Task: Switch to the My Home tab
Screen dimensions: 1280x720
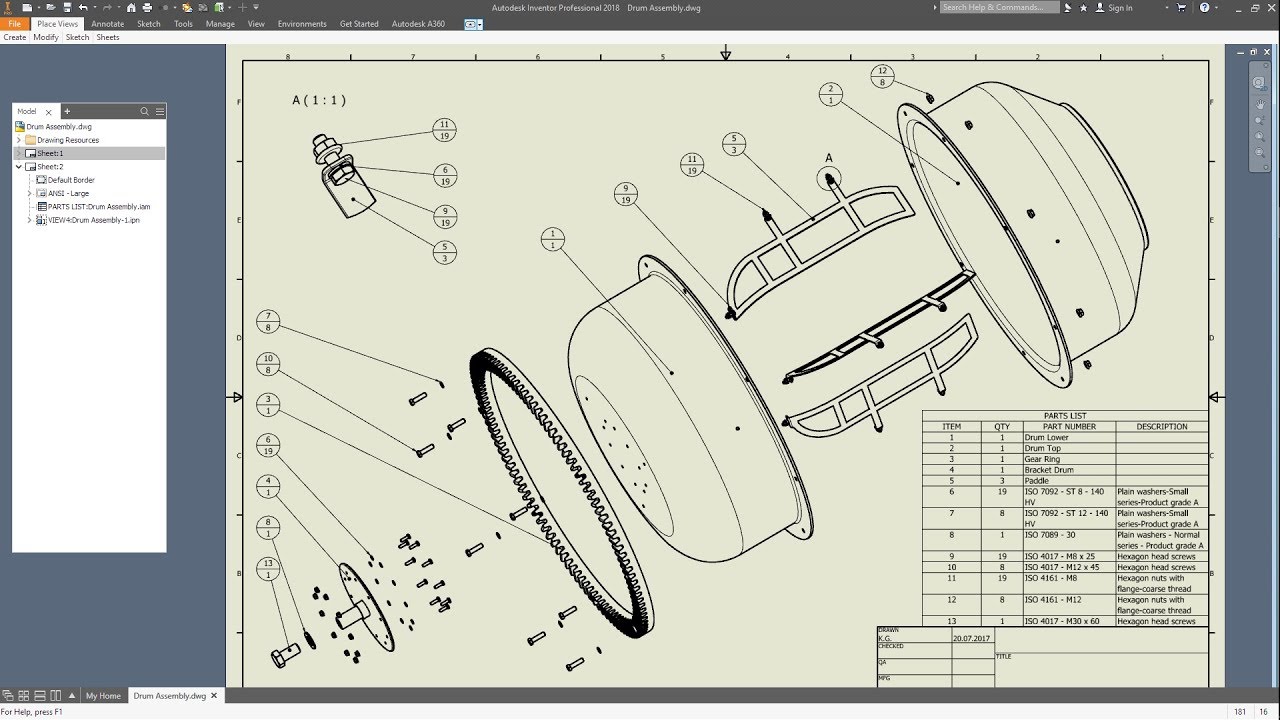Action: click(x=103, y=695)
